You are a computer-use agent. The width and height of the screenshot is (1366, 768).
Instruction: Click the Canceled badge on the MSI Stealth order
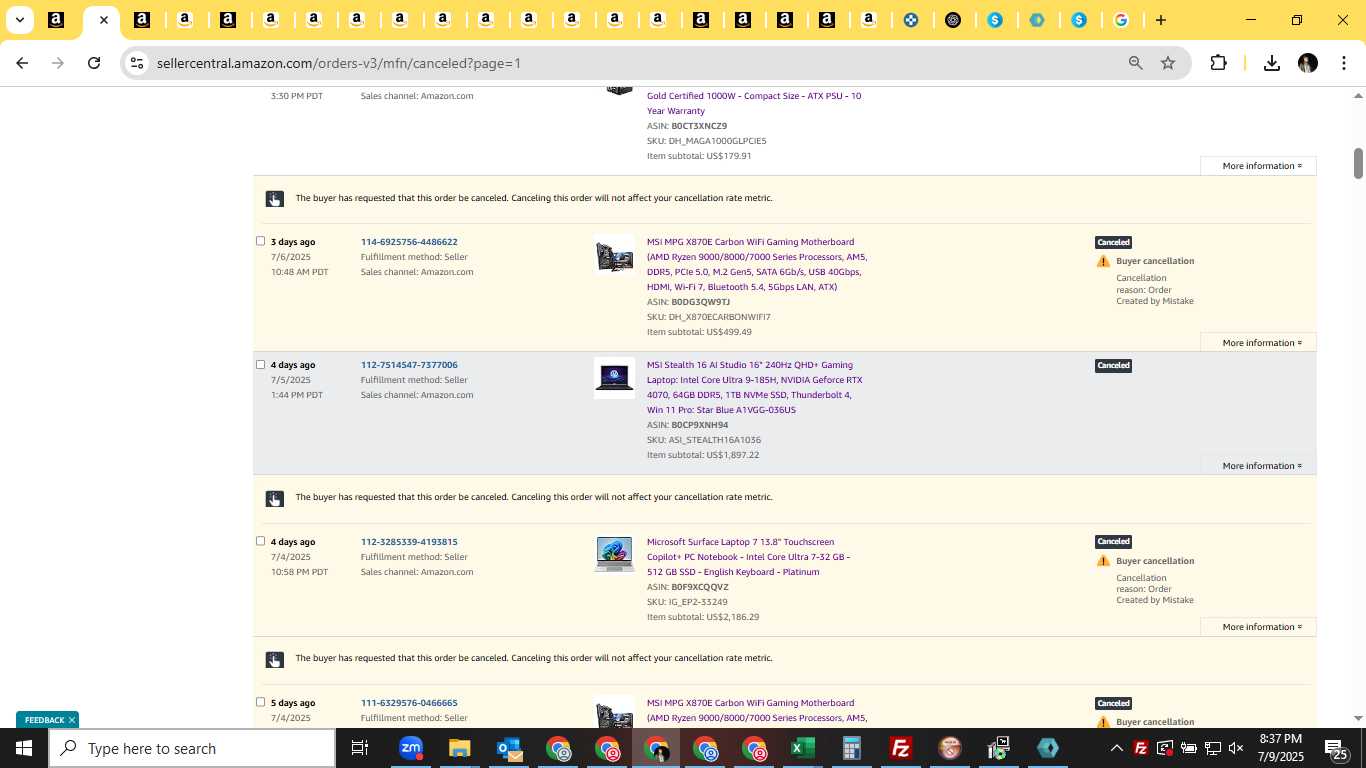click(x=1113, y=365)
